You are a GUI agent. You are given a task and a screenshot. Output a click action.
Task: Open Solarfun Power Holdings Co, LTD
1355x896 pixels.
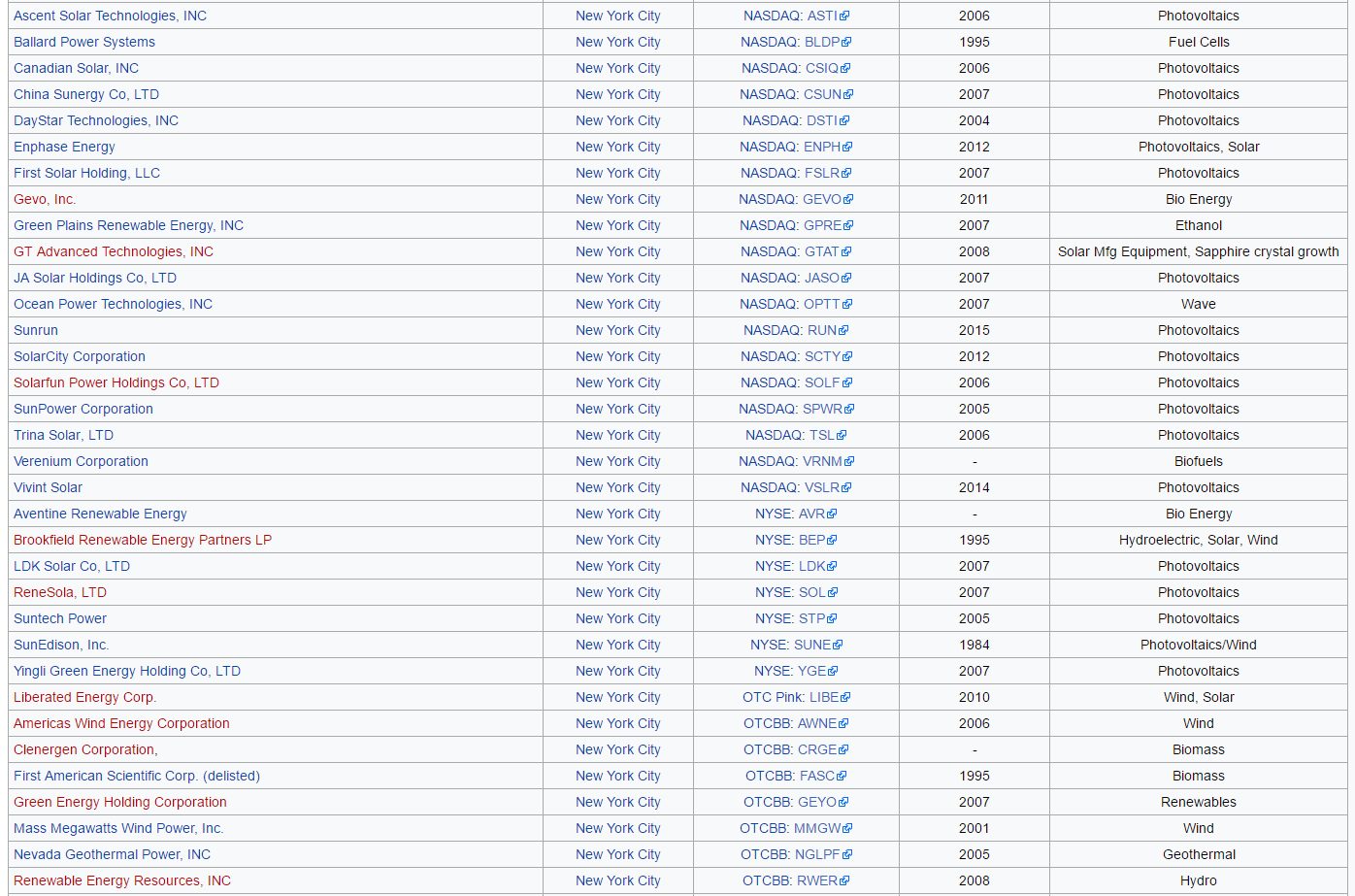pos(116,382)
